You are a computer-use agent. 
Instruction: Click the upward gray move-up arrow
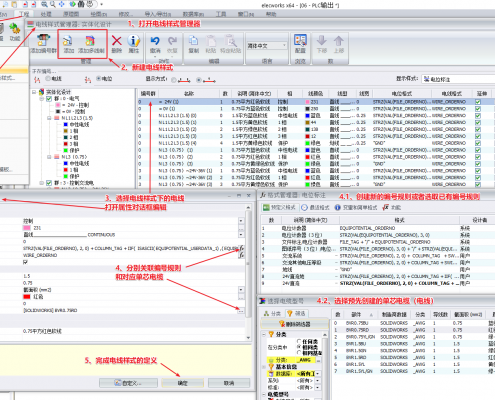click(x=339, y=41)
